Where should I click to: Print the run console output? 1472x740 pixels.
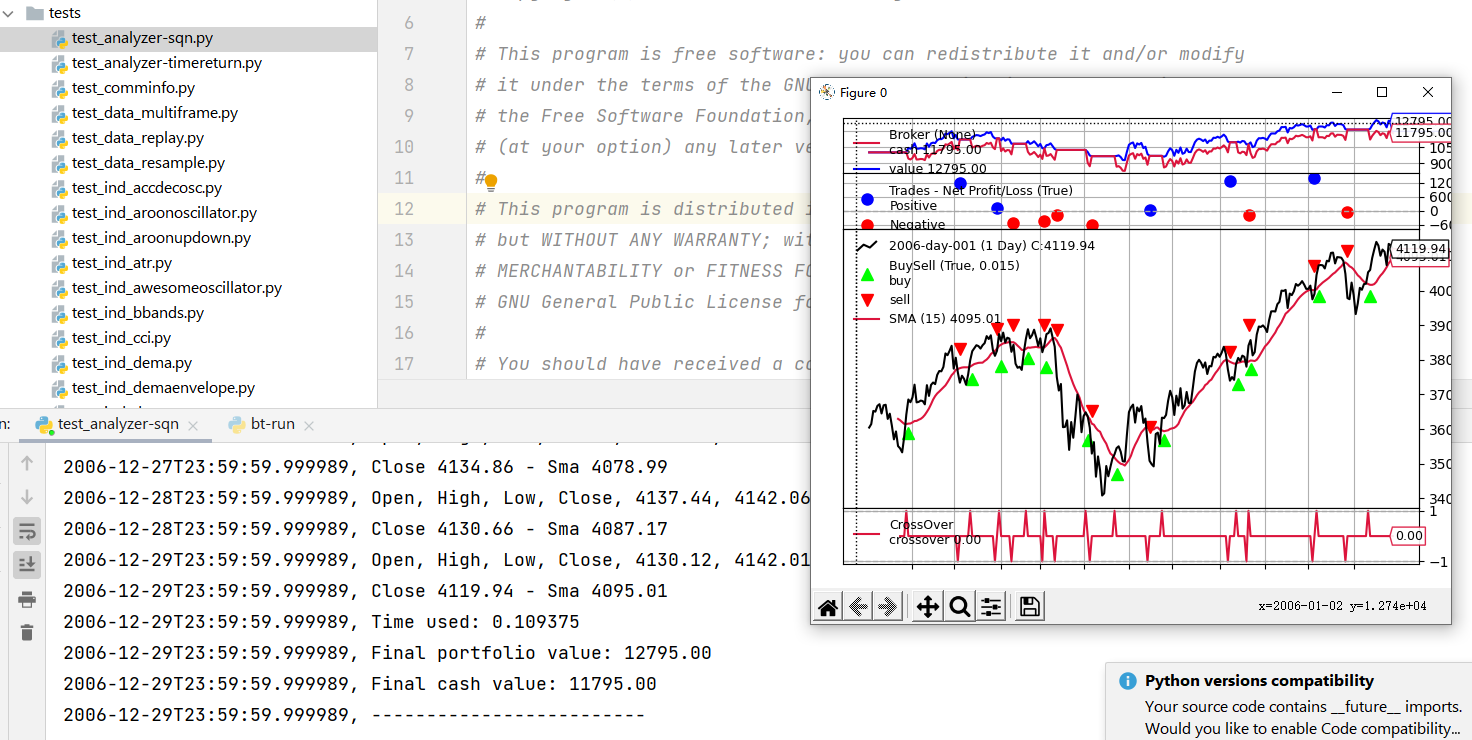point(27,600)
